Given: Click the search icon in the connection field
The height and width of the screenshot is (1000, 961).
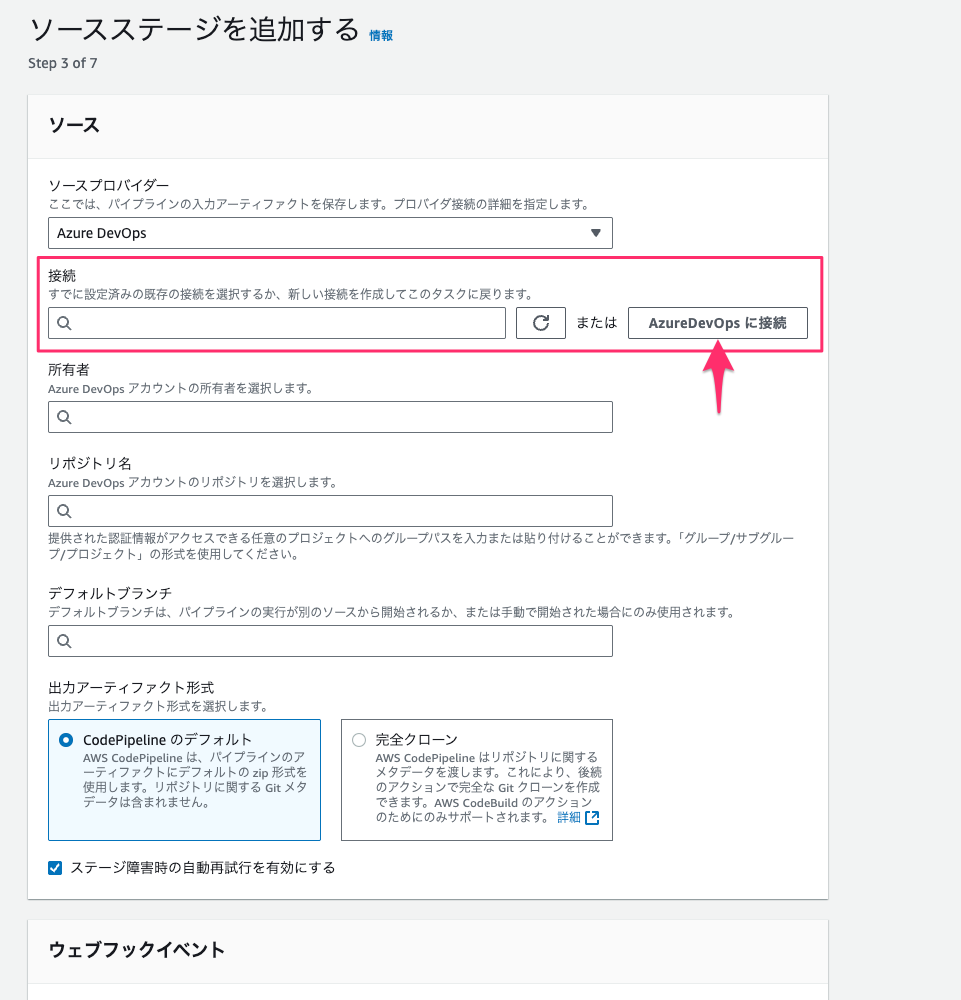Looking at the screenshot, I should point(64,323).
